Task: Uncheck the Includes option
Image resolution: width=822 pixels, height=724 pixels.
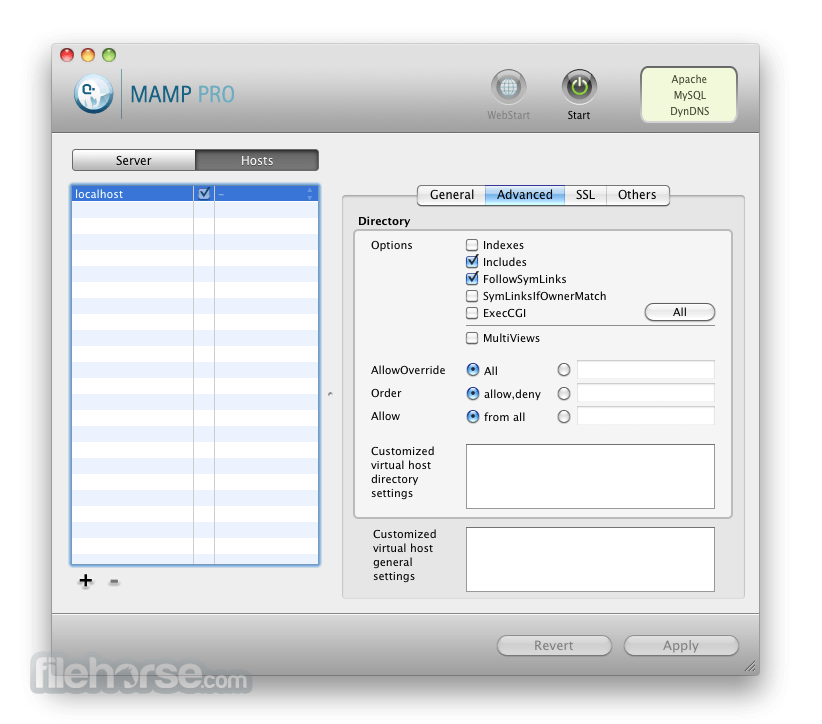Action: pyautogui.click(x=472, y=262)
